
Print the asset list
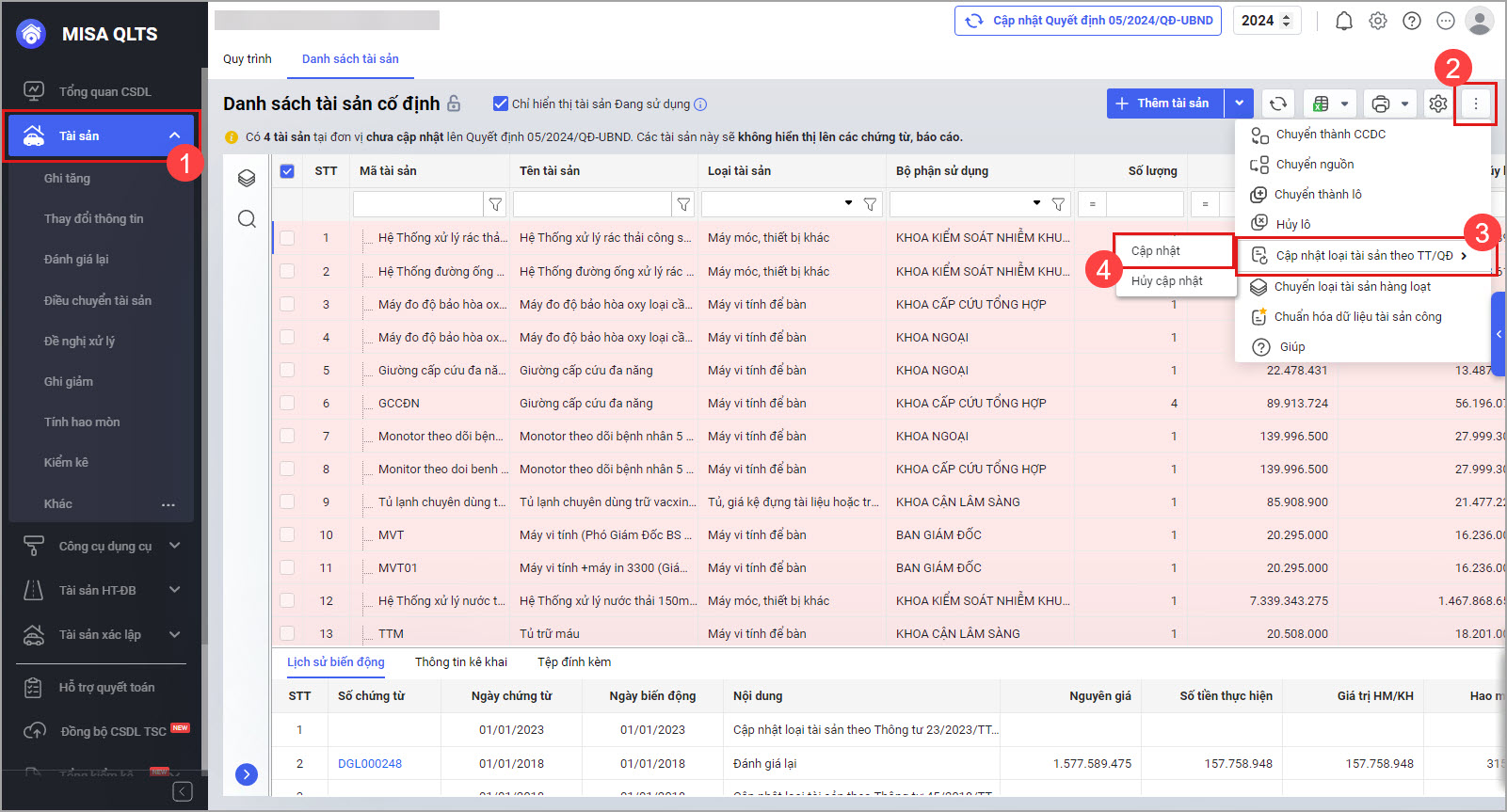[x=1381, y=103]
